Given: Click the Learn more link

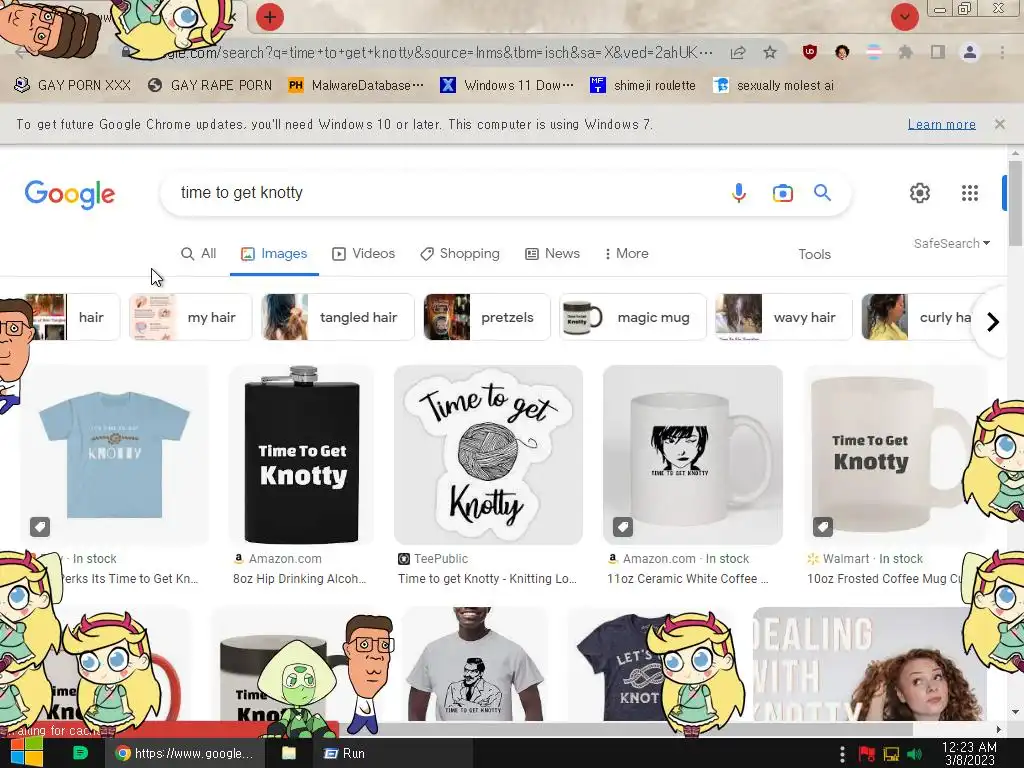Looking at the screenshot, I should [x=942, y=124].
